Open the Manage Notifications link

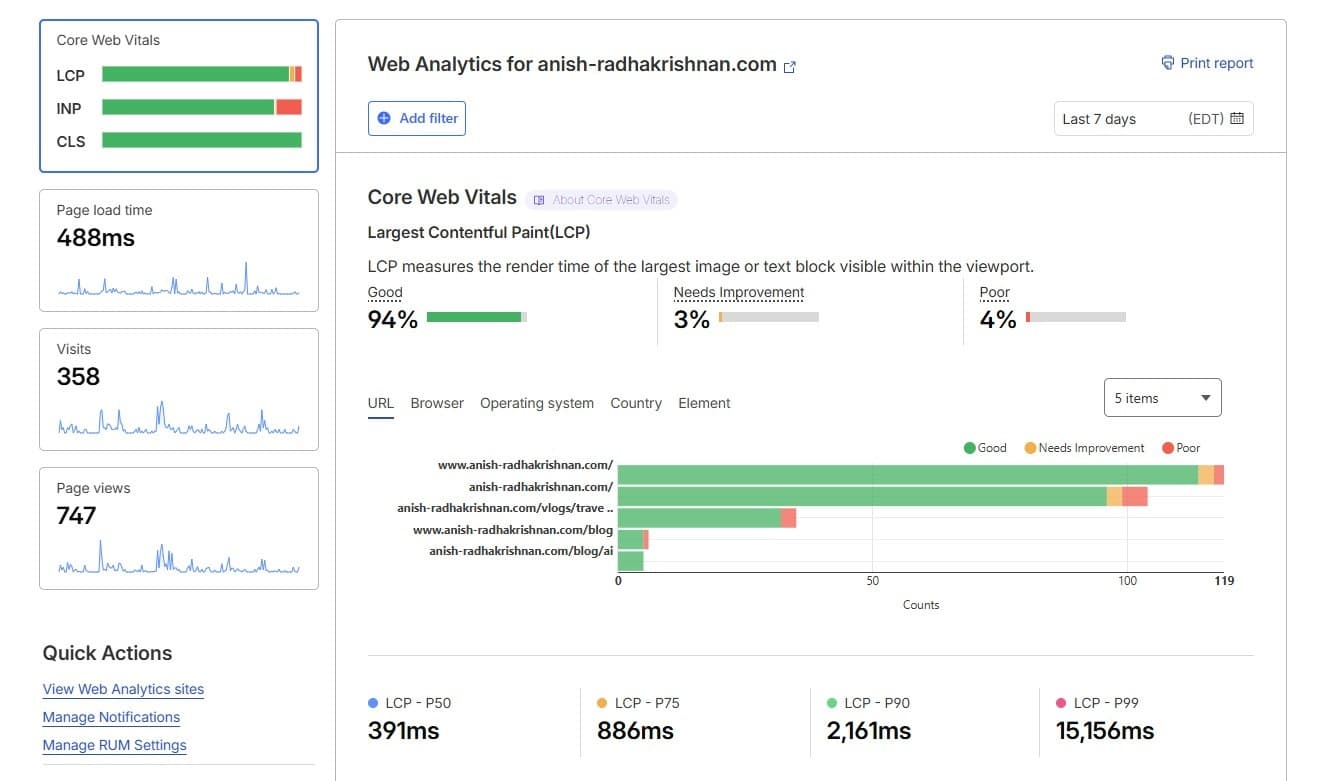tap(111, 717)
